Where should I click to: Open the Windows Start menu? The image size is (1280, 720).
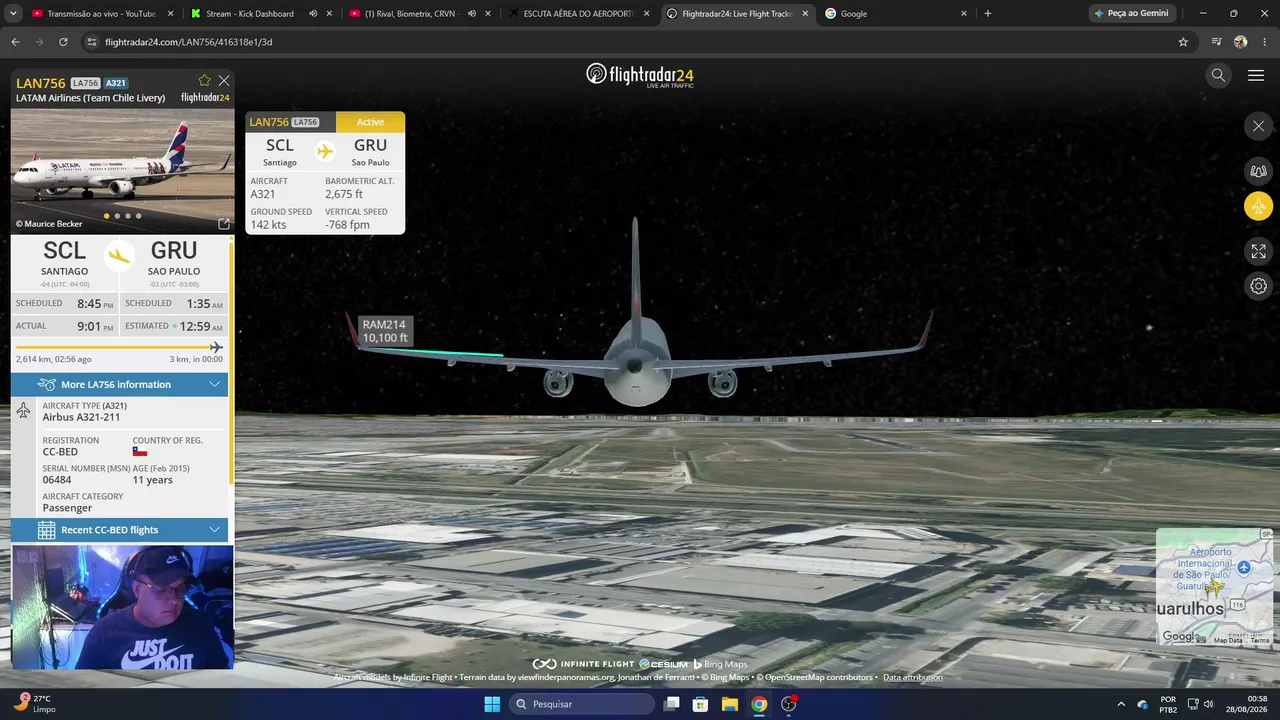[492, 704]
